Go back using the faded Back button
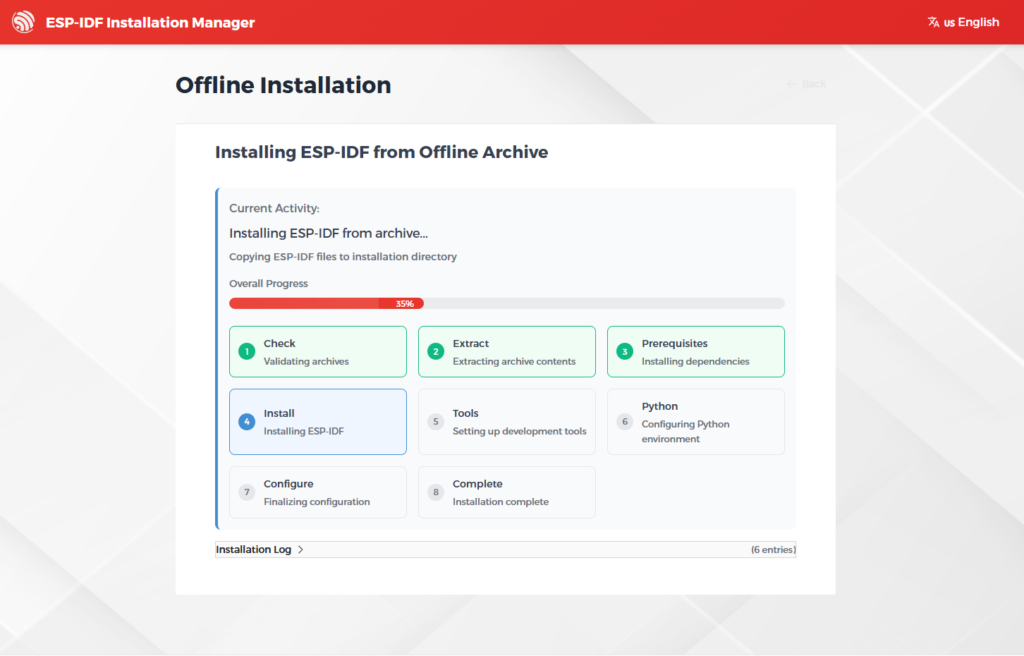 [x=807, y=84]
